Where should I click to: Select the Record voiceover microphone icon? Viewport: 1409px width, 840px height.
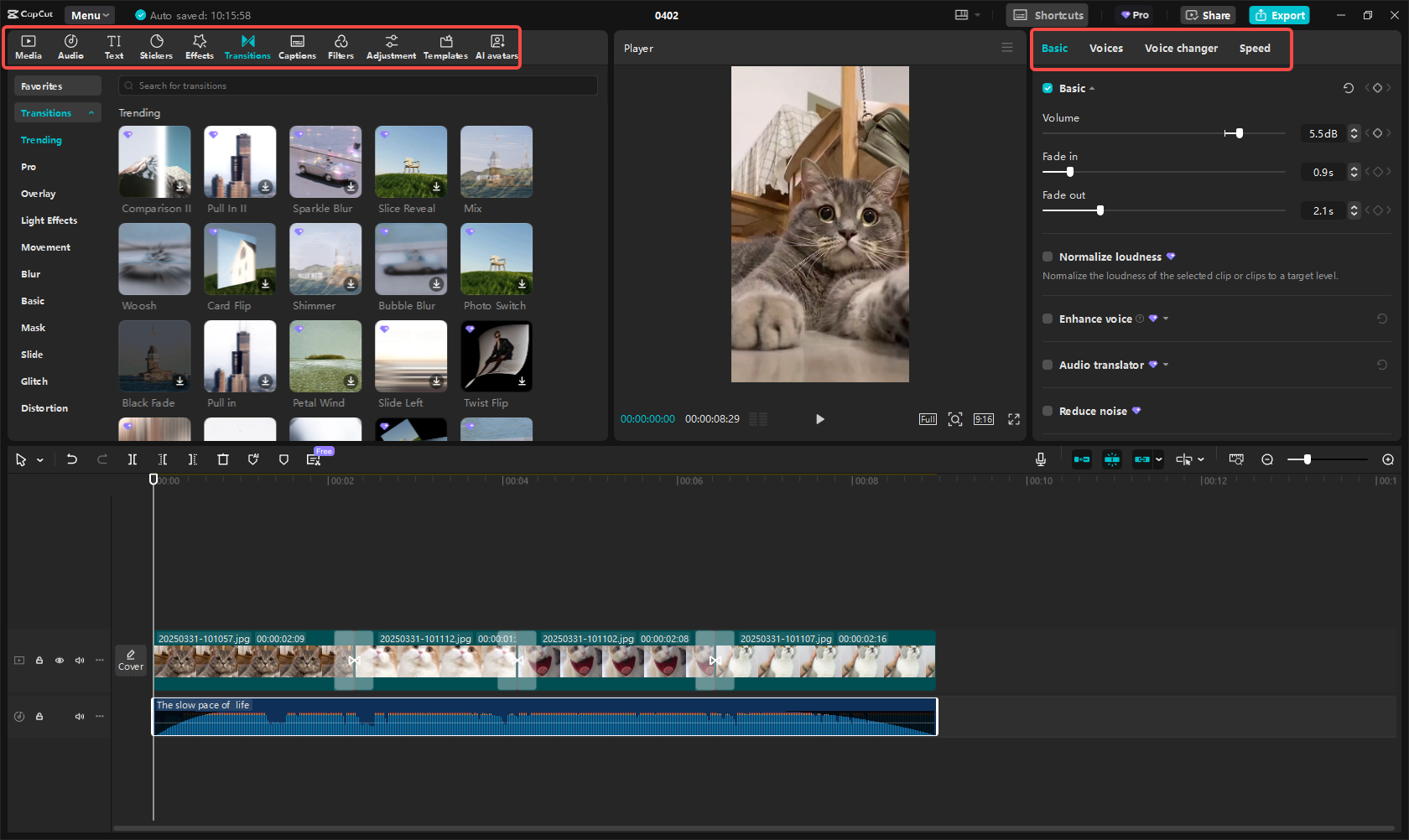pyautogui.click(x=1040, y=459)
